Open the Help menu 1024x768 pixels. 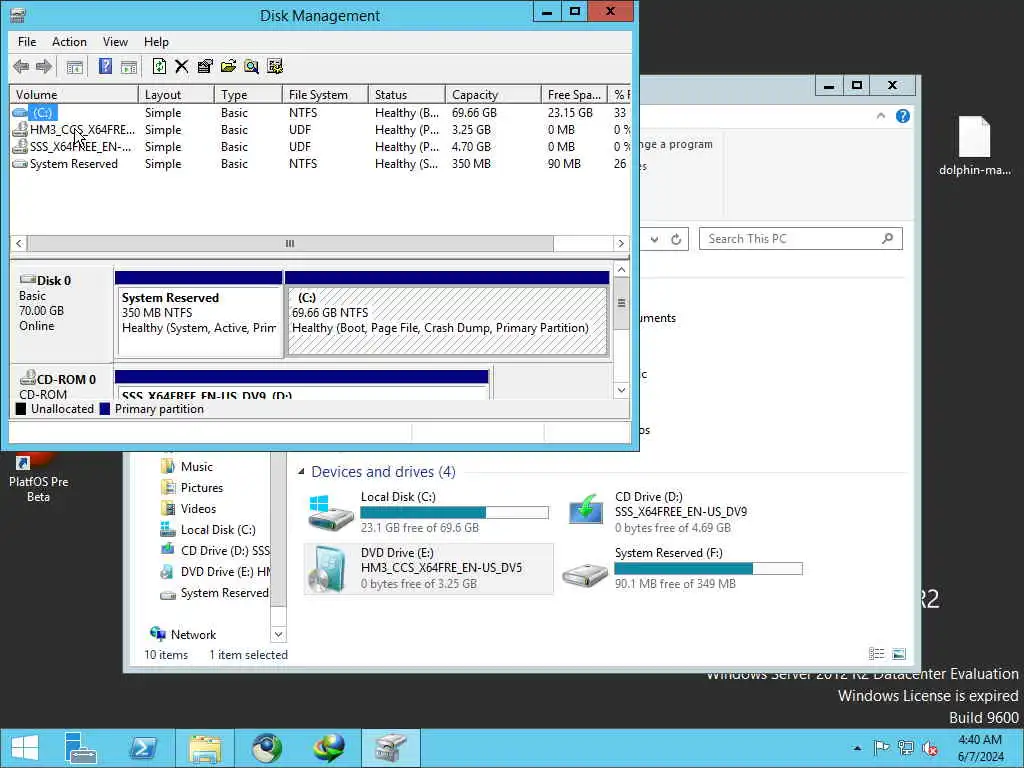pos(156,42)
